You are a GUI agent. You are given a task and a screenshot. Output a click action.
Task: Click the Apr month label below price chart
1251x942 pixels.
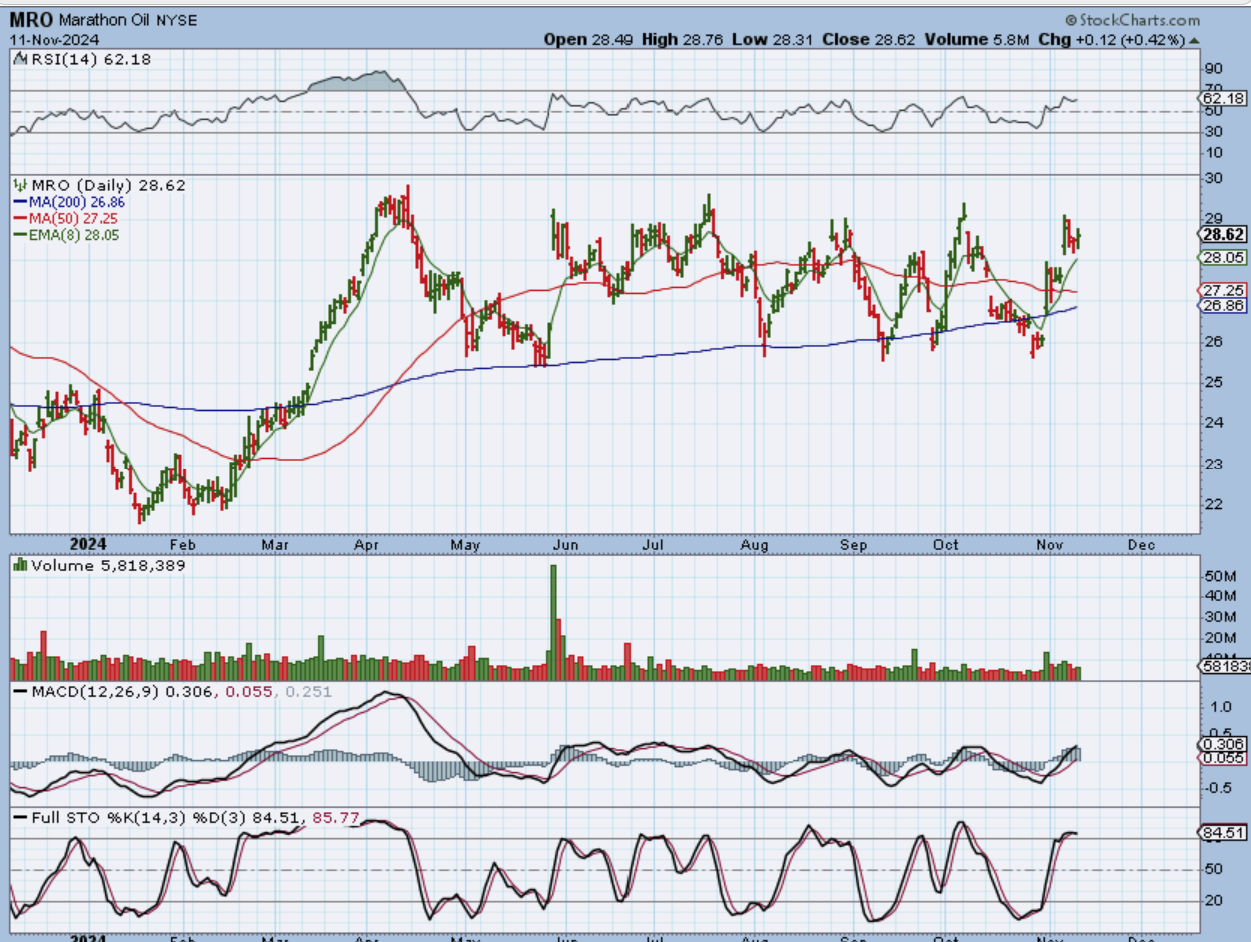click(x=368, y=545)
